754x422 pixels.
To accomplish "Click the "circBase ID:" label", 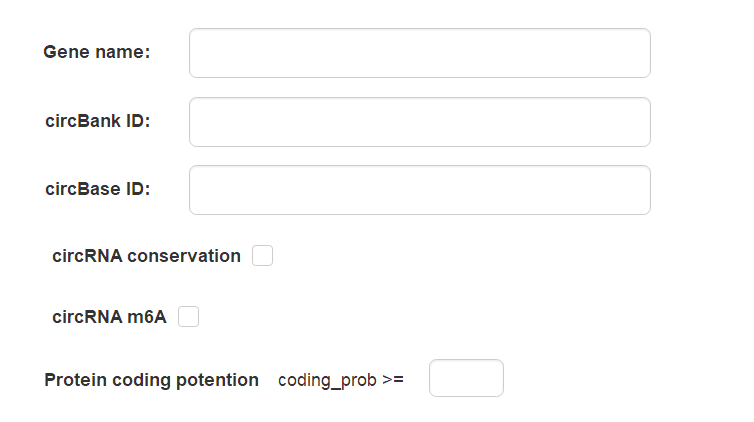I will click(x=98, y=189).
